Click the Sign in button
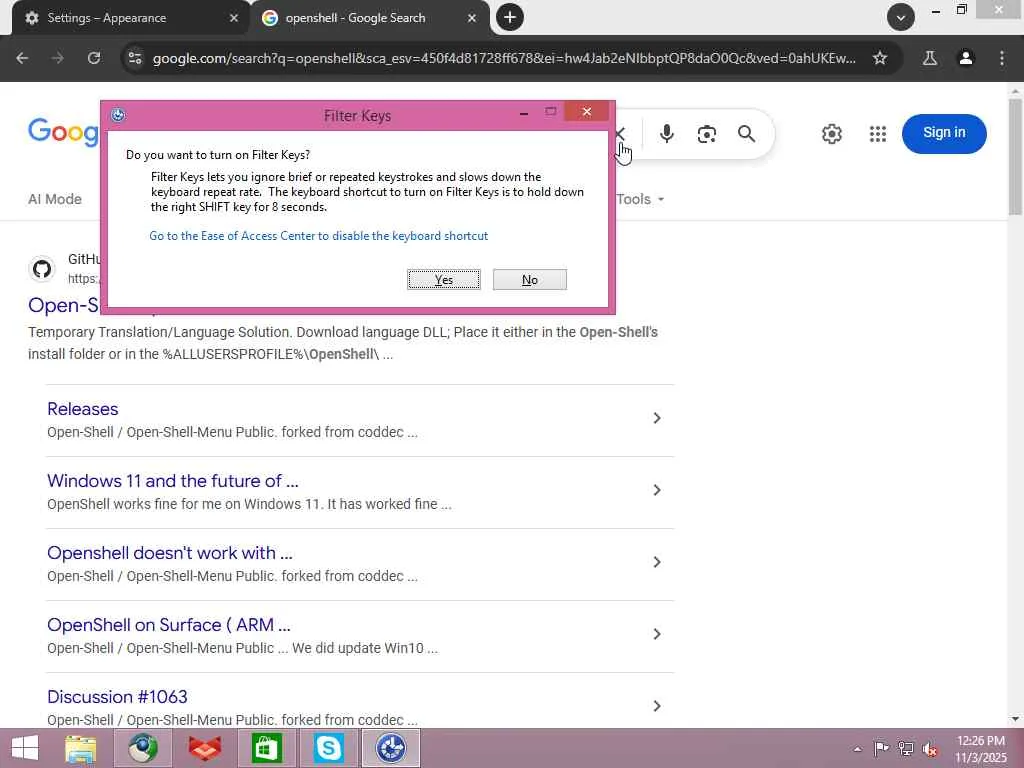1024x768 pixels. tap(944, 133)
